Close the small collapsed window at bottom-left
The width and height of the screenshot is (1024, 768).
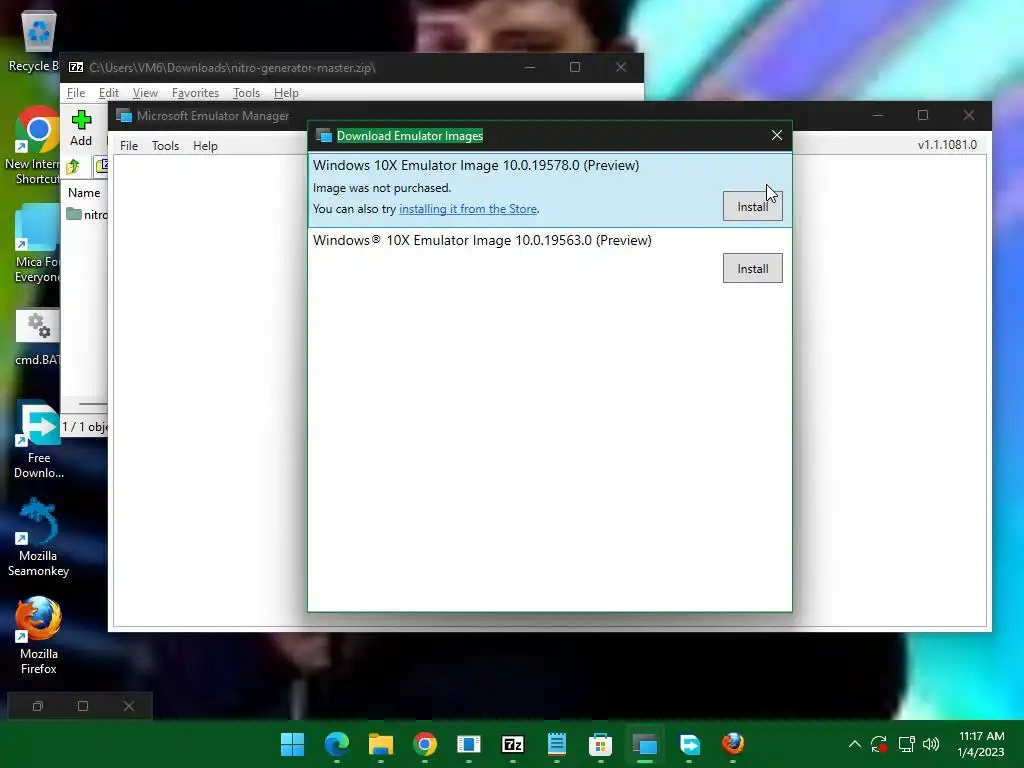[x=129, y=706]
